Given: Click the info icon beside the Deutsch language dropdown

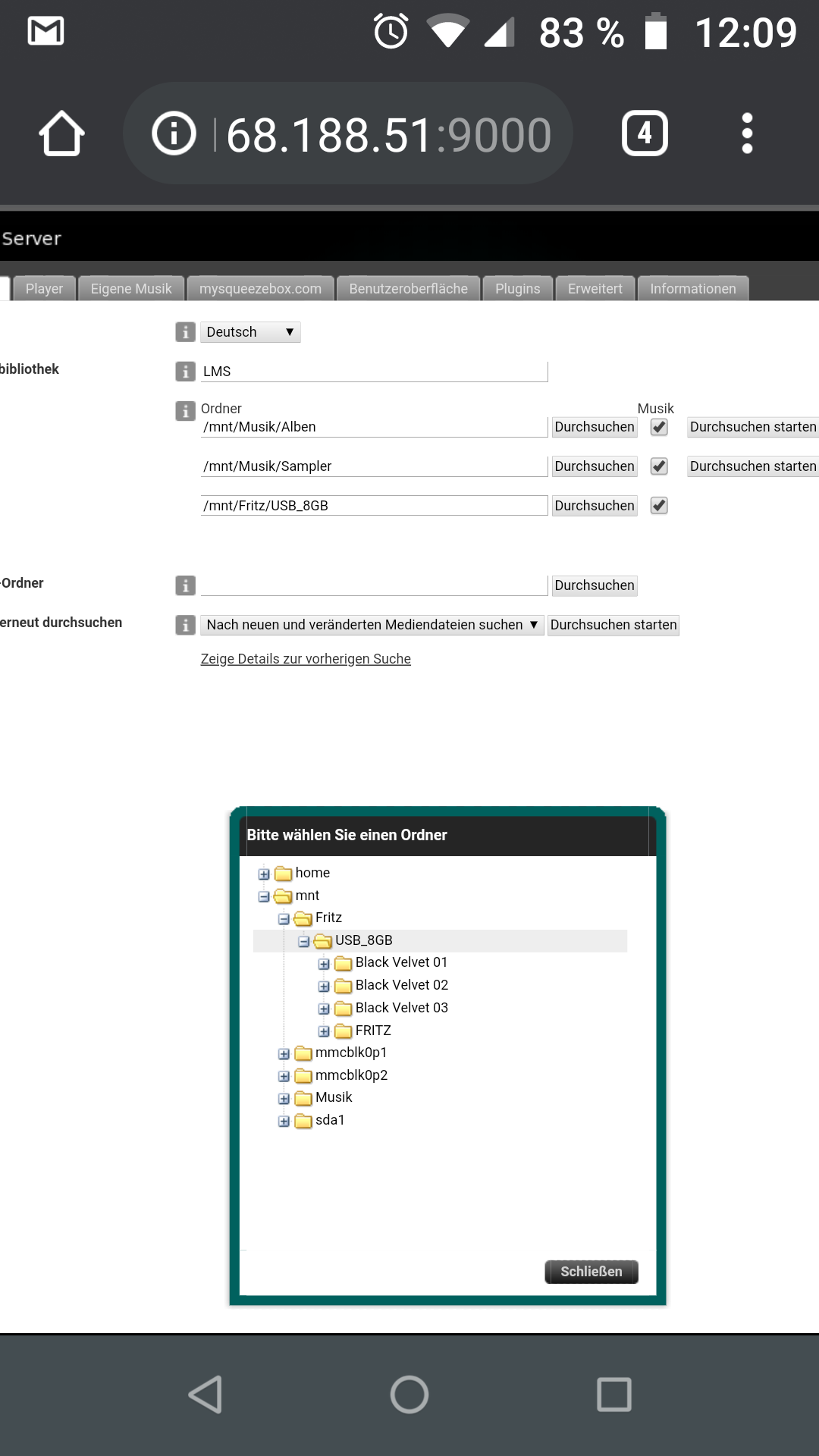Looking at the screenshot, I should [x=185, y=332].
